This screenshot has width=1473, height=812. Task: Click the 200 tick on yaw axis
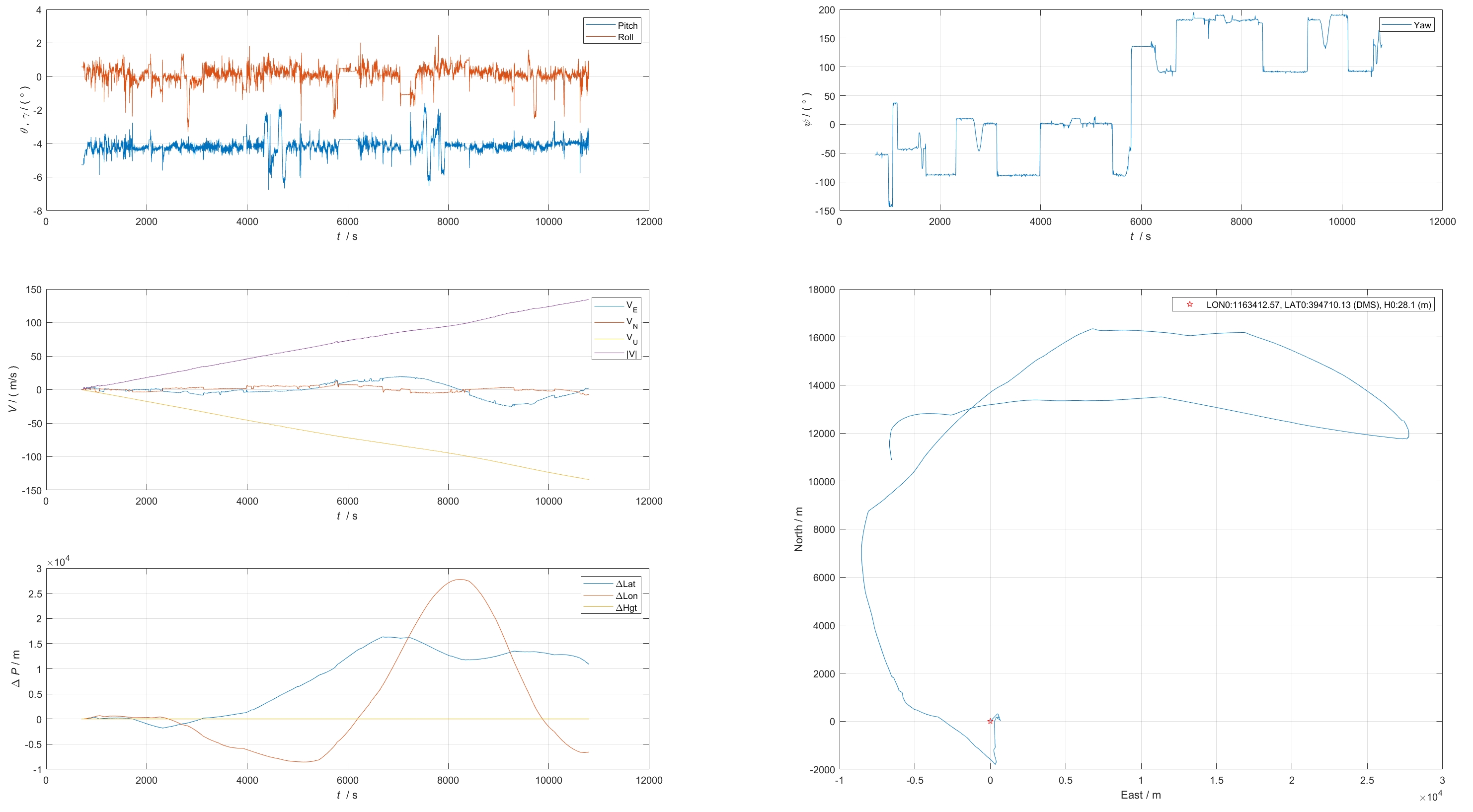point(826,10)
